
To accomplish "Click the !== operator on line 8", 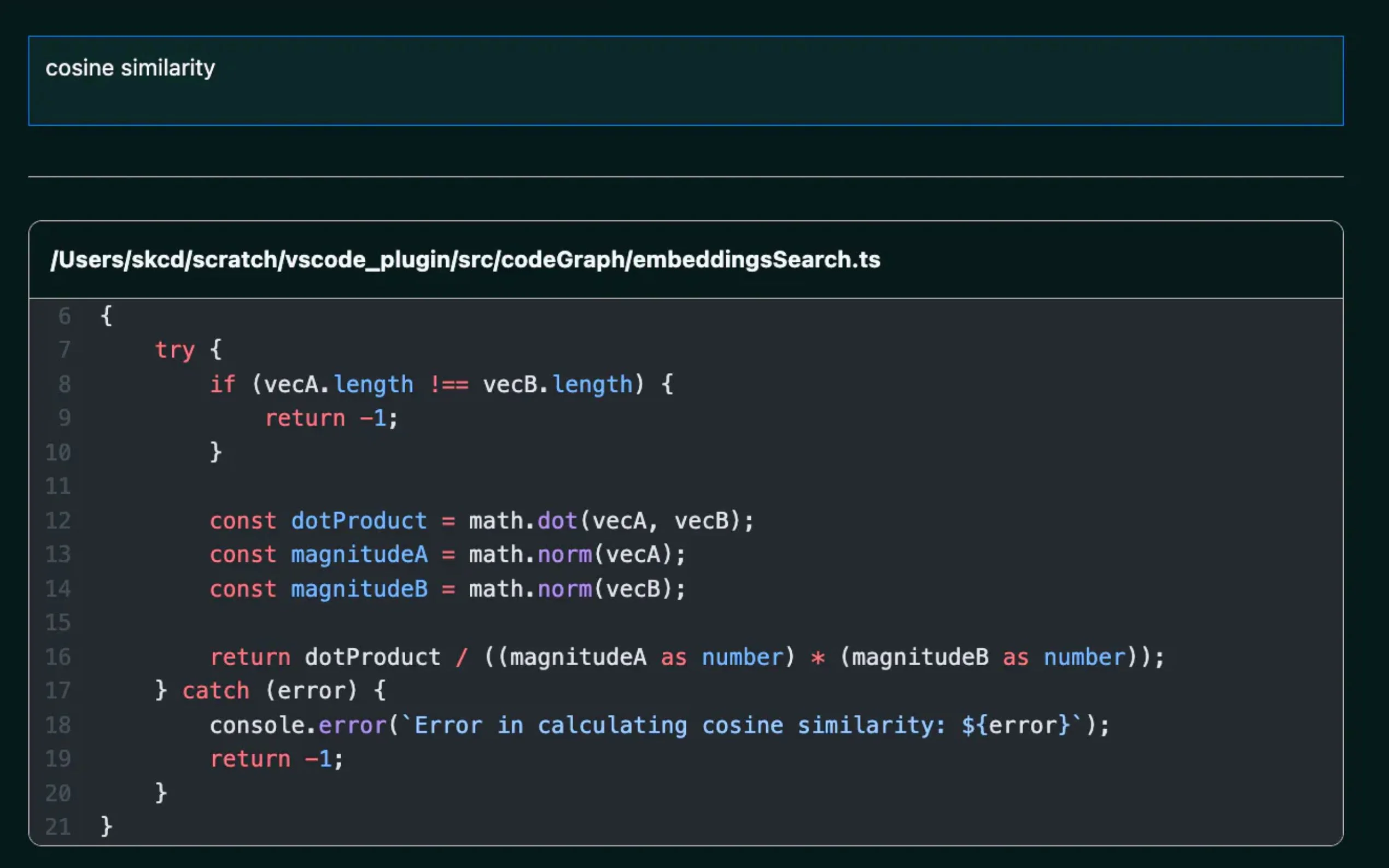I will pos(449,384).
